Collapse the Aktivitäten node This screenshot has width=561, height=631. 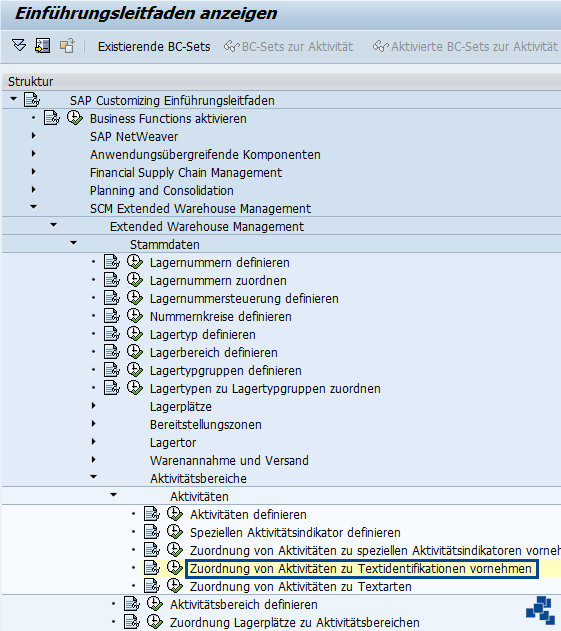[x=114, y=495]
